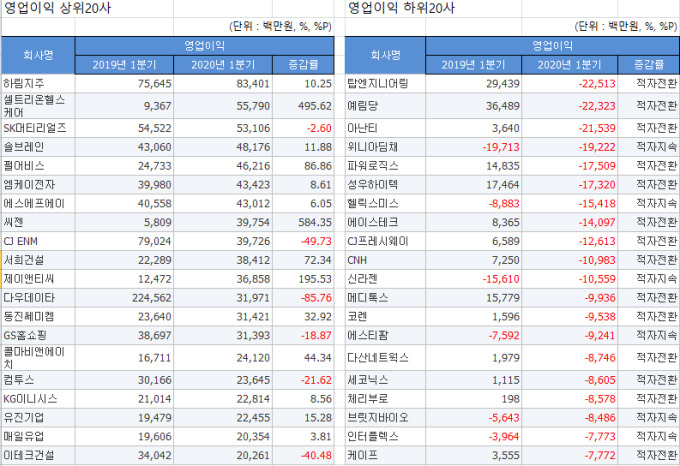Image resolution: width=680 pixels, height=466 pixels.
Task: Select the '셀트리온헬스케어' company cell
Action: click(x=38, y=106)
